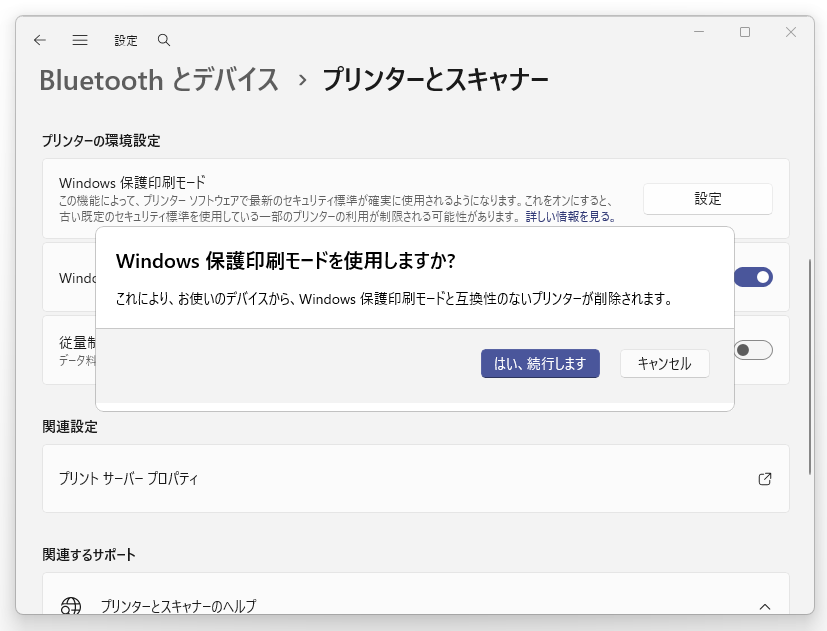Viewport: 827px width, 631px height.
Task: Maximize the 設定 window
Action: tap(743, 33)
